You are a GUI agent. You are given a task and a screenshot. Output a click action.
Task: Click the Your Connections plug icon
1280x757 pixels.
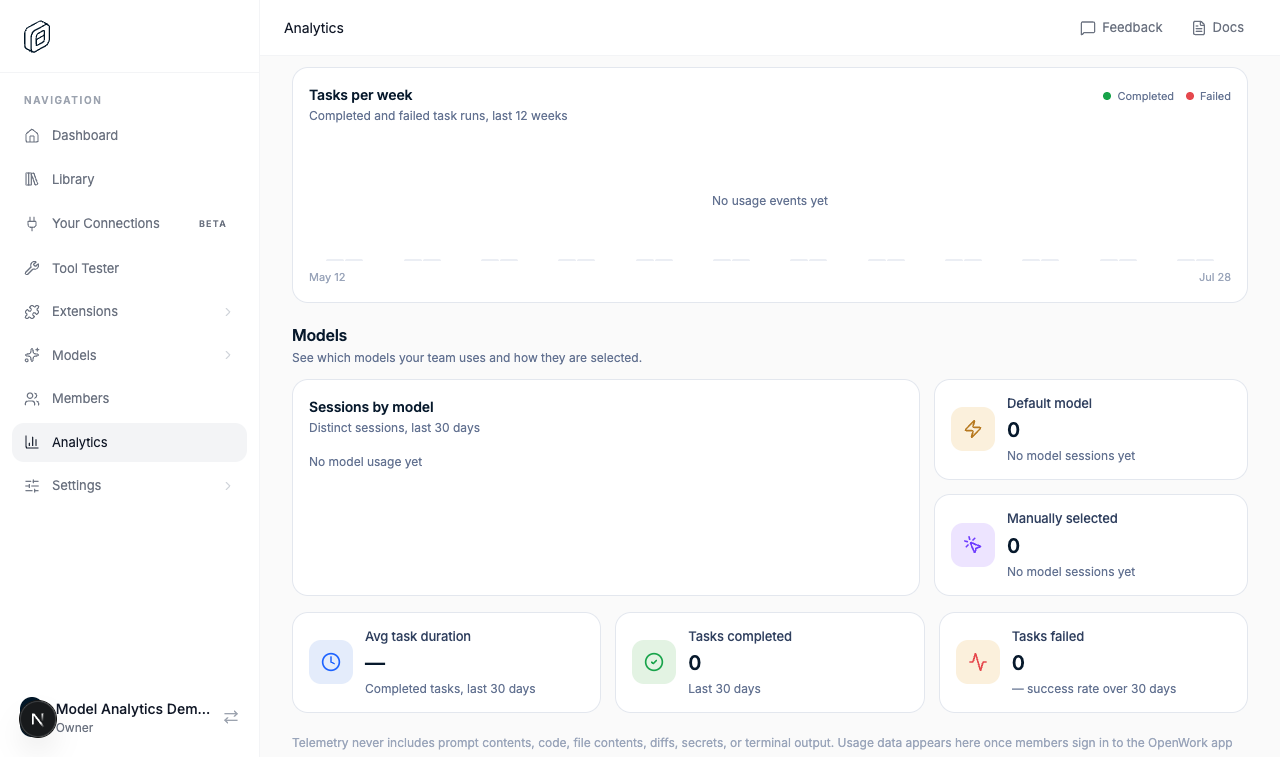(32, 224)
